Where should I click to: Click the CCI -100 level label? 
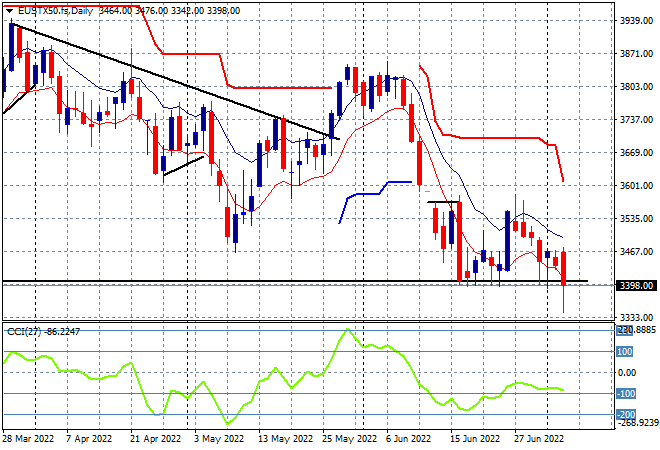[x=626, y=394]
